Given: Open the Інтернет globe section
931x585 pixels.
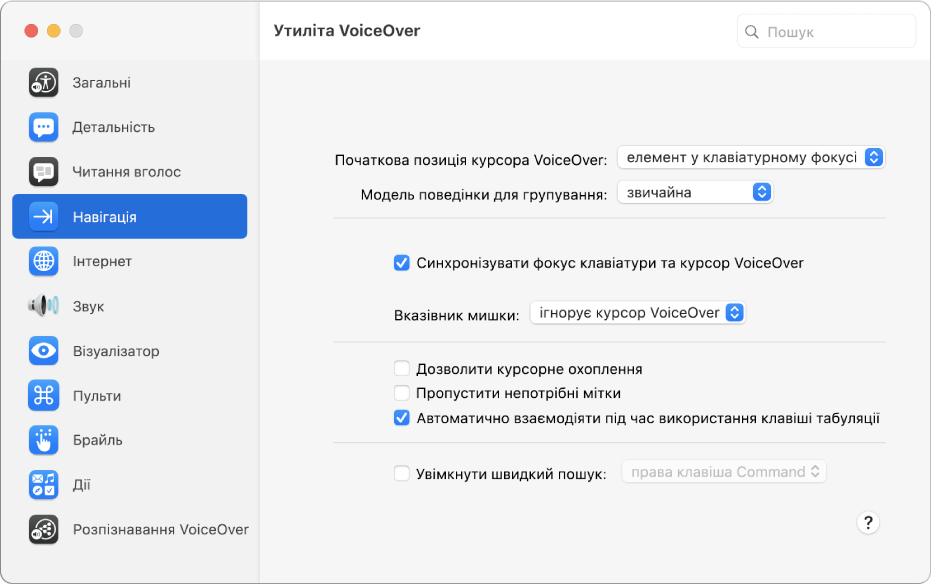Looking at the screenshot, I should (x=43, y=261).
